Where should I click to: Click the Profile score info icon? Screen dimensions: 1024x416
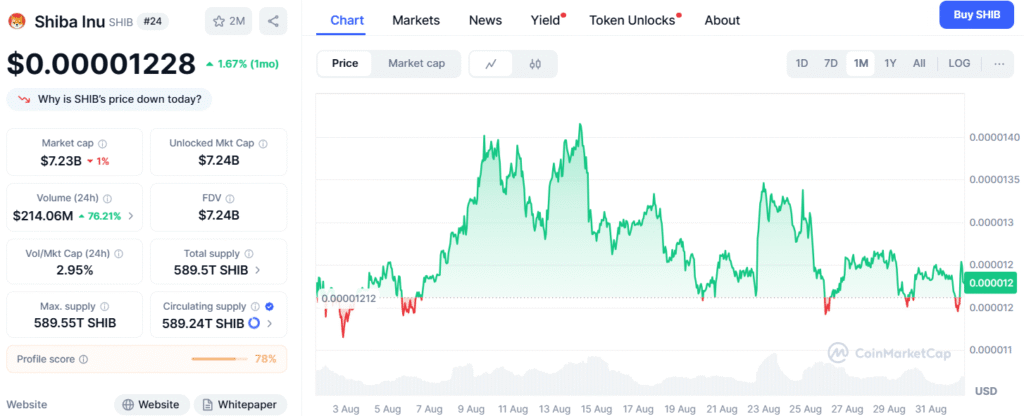(83, 359)
